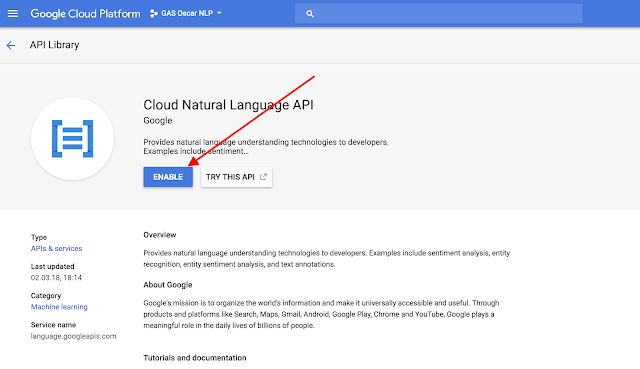Go back using the API Library arrow
The image size is (640, 369).
(11, 45)
